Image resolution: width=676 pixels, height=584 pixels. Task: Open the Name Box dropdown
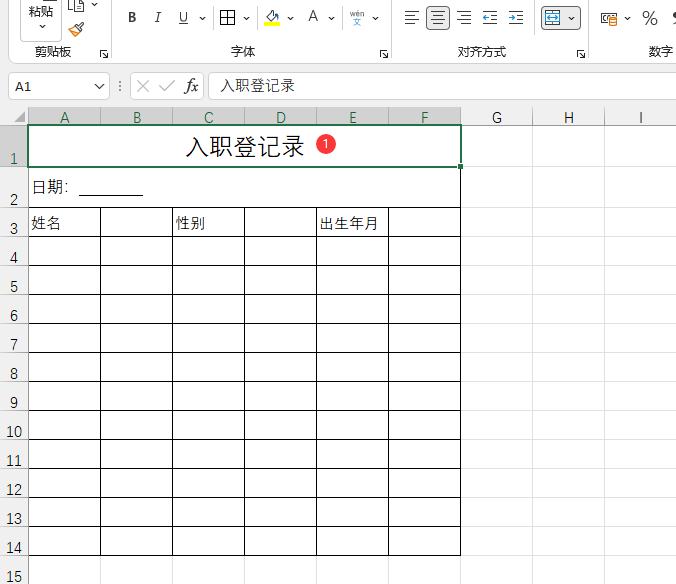coord(99,86)
